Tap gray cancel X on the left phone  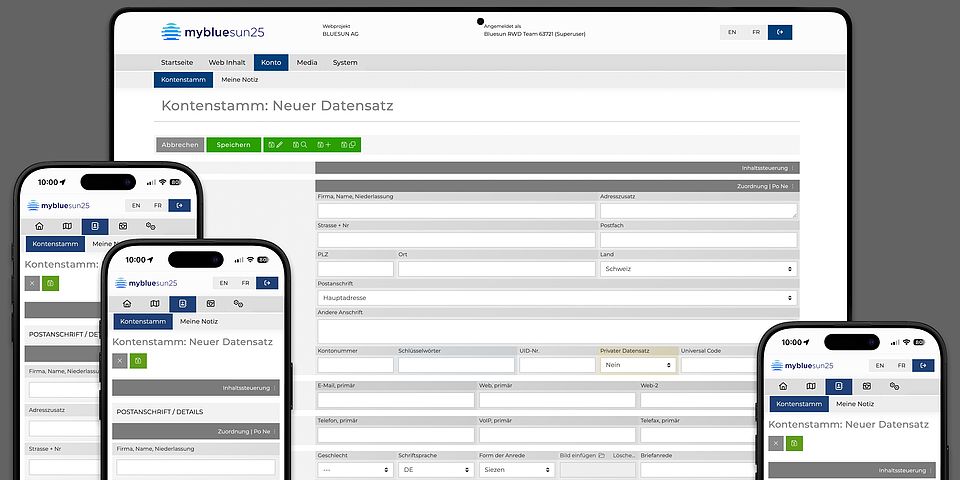pyautogui.click(x=32, y=283)
